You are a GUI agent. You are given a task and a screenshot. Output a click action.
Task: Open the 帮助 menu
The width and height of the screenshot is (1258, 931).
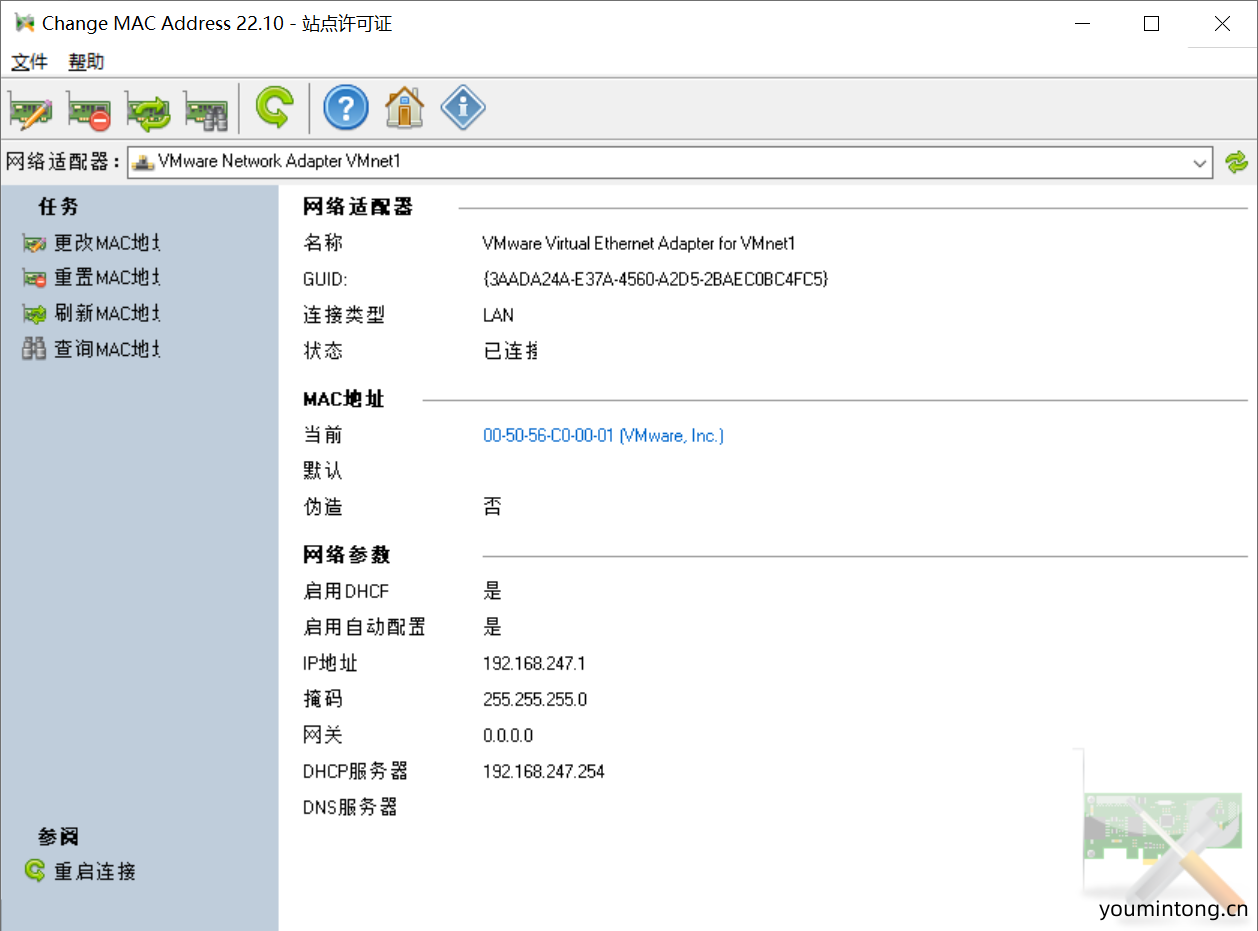[x=86, y=62]
